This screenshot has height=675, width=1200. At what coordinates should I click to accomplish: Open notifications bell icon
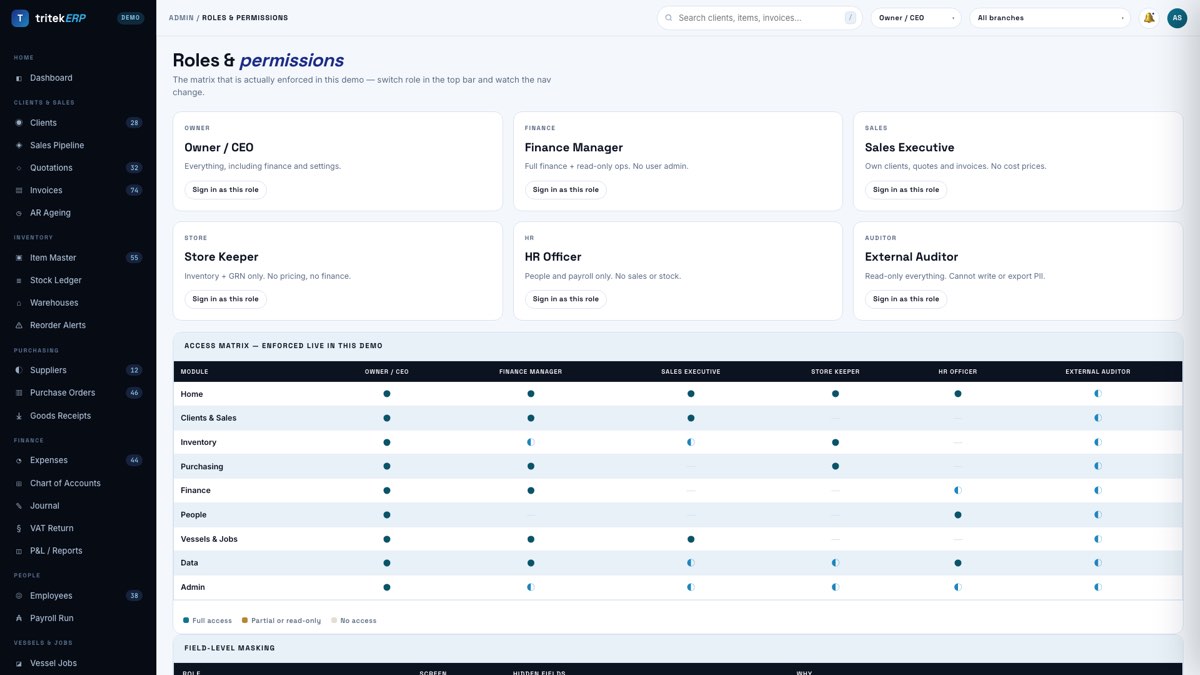(x=1149, y=18)
